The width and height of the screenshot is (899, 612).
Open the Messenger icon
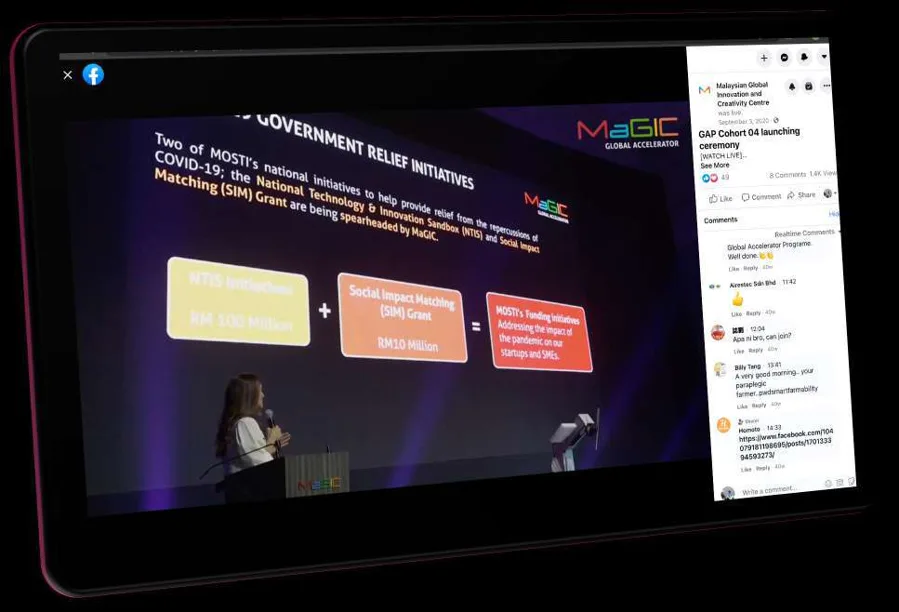point(784,57)
